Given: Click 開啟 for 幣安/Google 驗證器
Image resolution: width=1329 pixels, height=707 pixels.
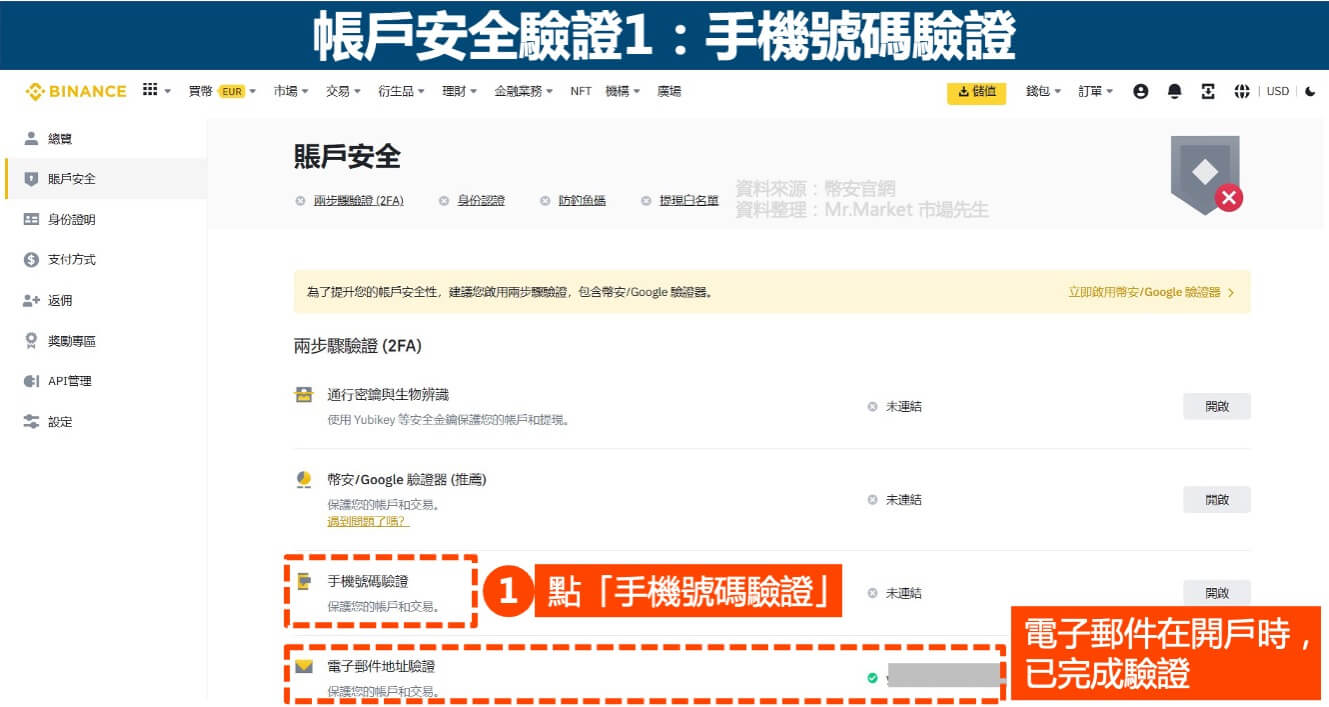Looking at the screenshot, I should tap(1216, 499).
